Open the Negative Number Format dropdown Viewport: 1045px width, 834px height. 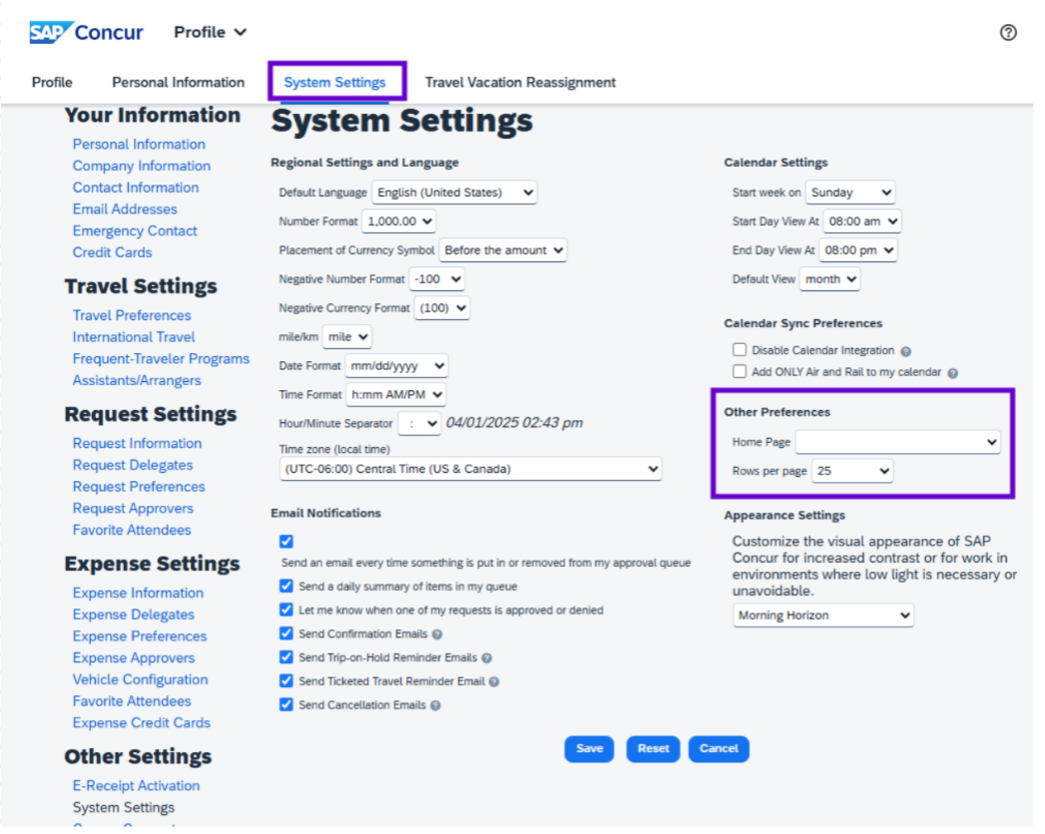tap(437, 279)
